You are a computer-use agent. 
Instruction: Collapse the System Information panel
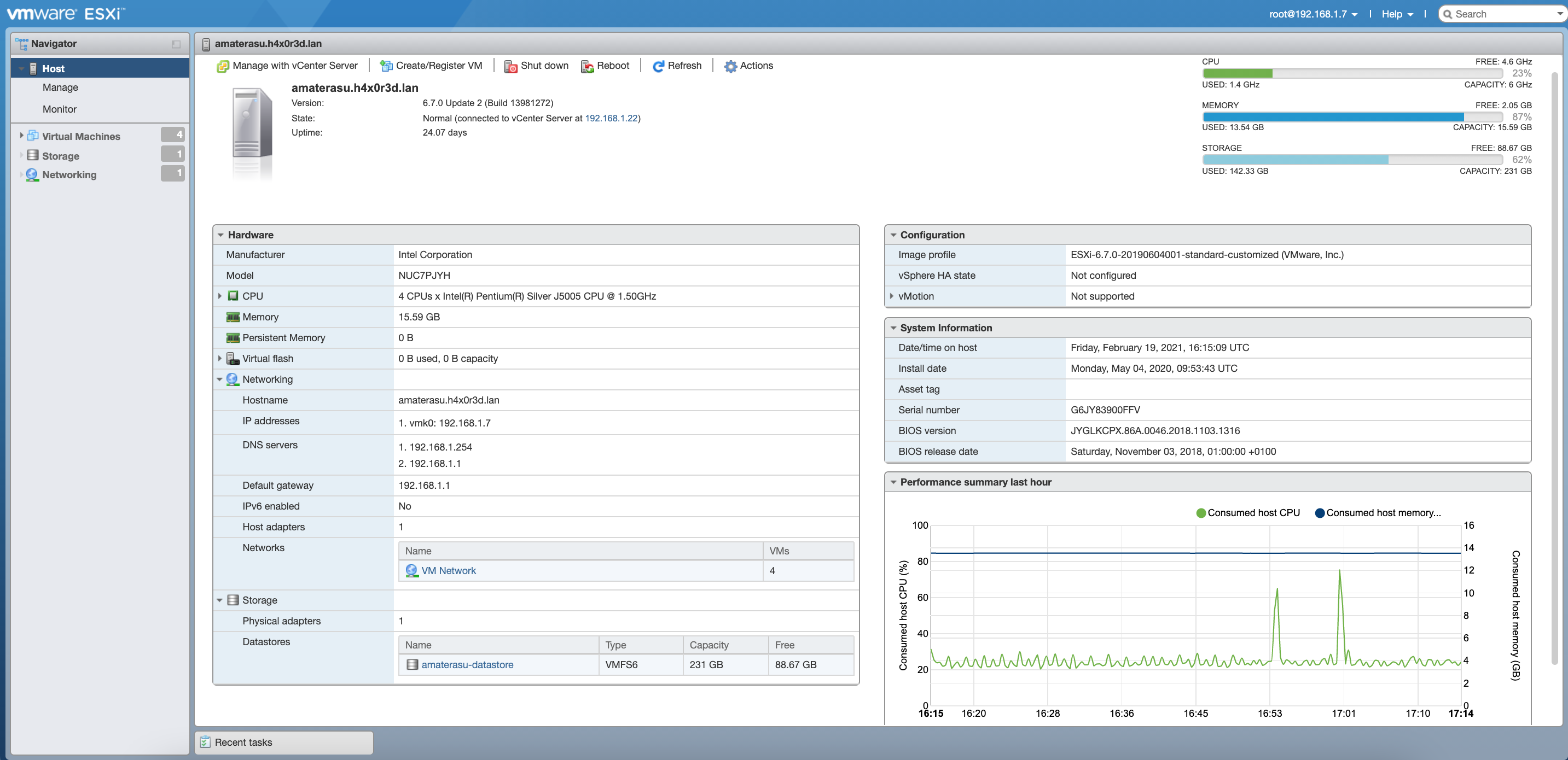click(893, 328)
